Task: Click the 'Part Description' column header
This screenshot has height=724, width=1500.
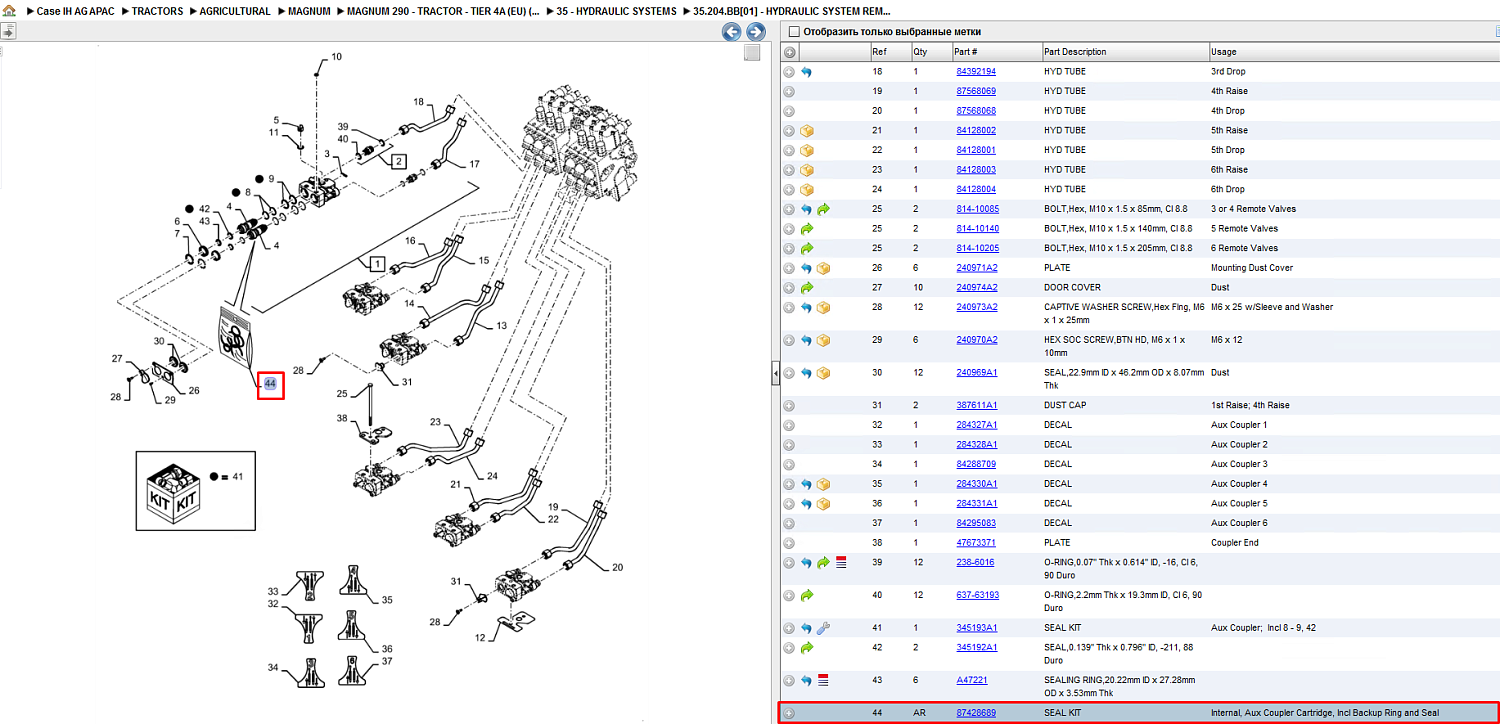Action: (1075, 52)
